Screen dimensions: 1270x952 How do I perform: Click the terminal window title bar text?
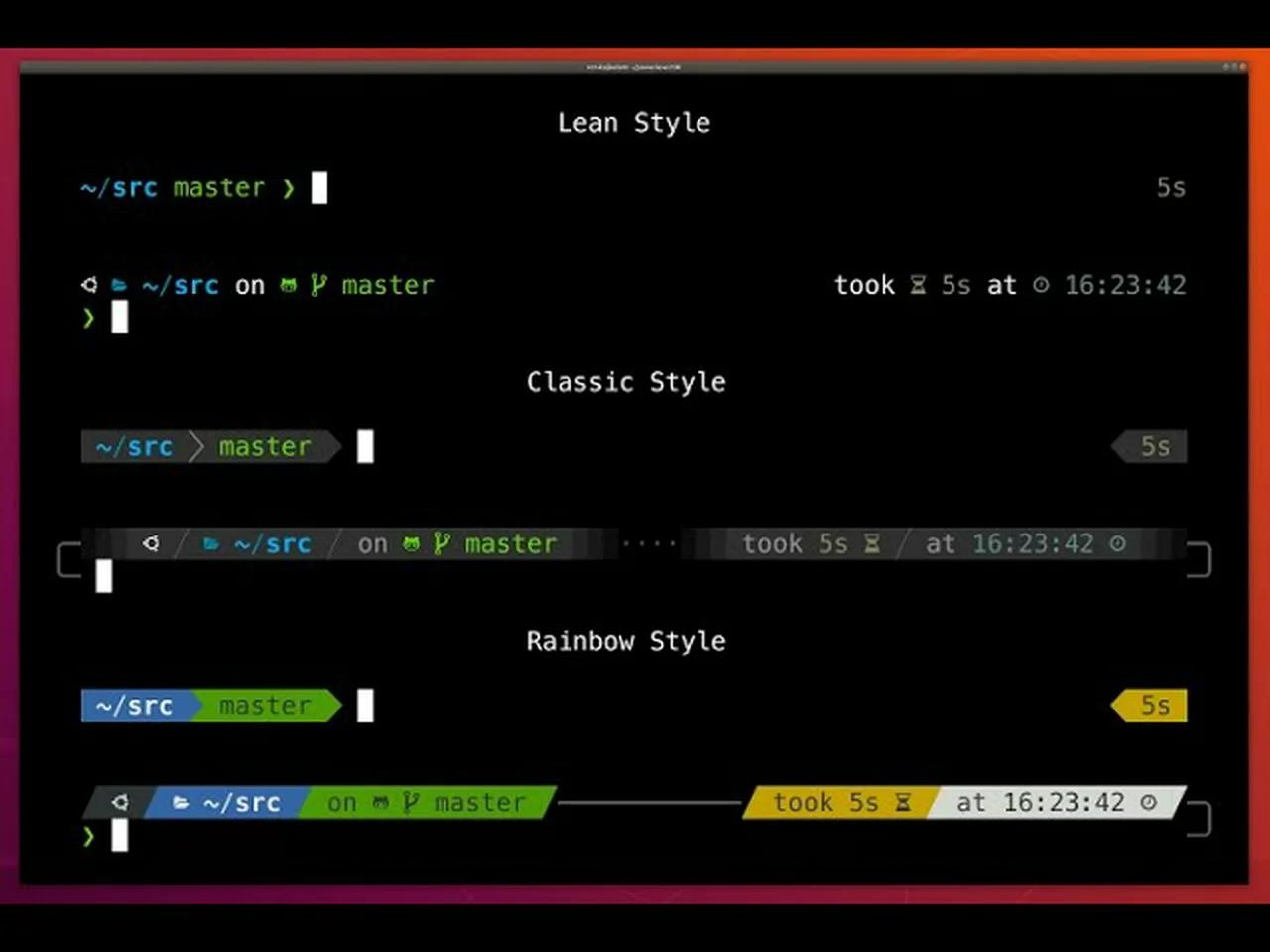point(635,66)
